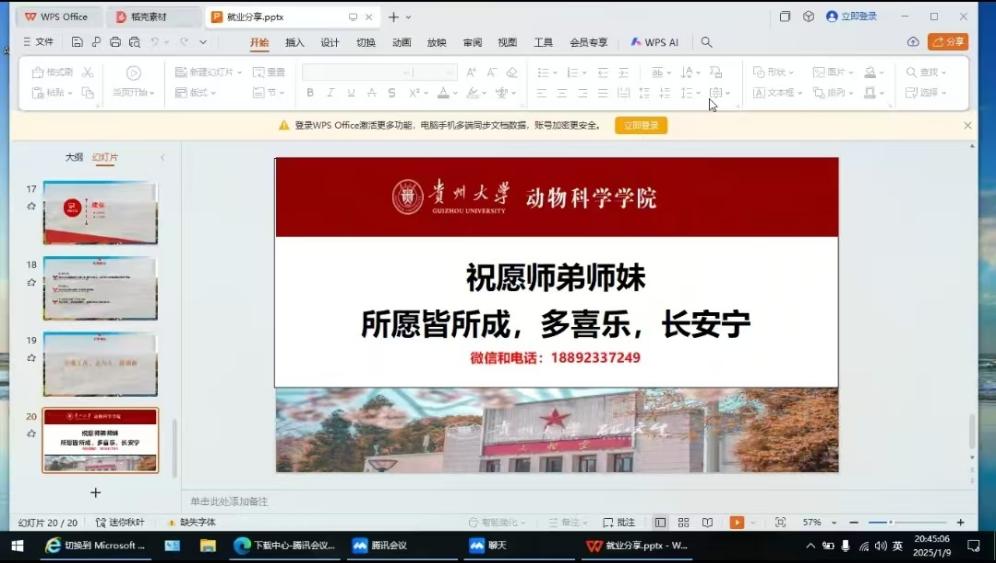
Task: Switch to slide sorter view icon
Action: click(x=684, y=522)
